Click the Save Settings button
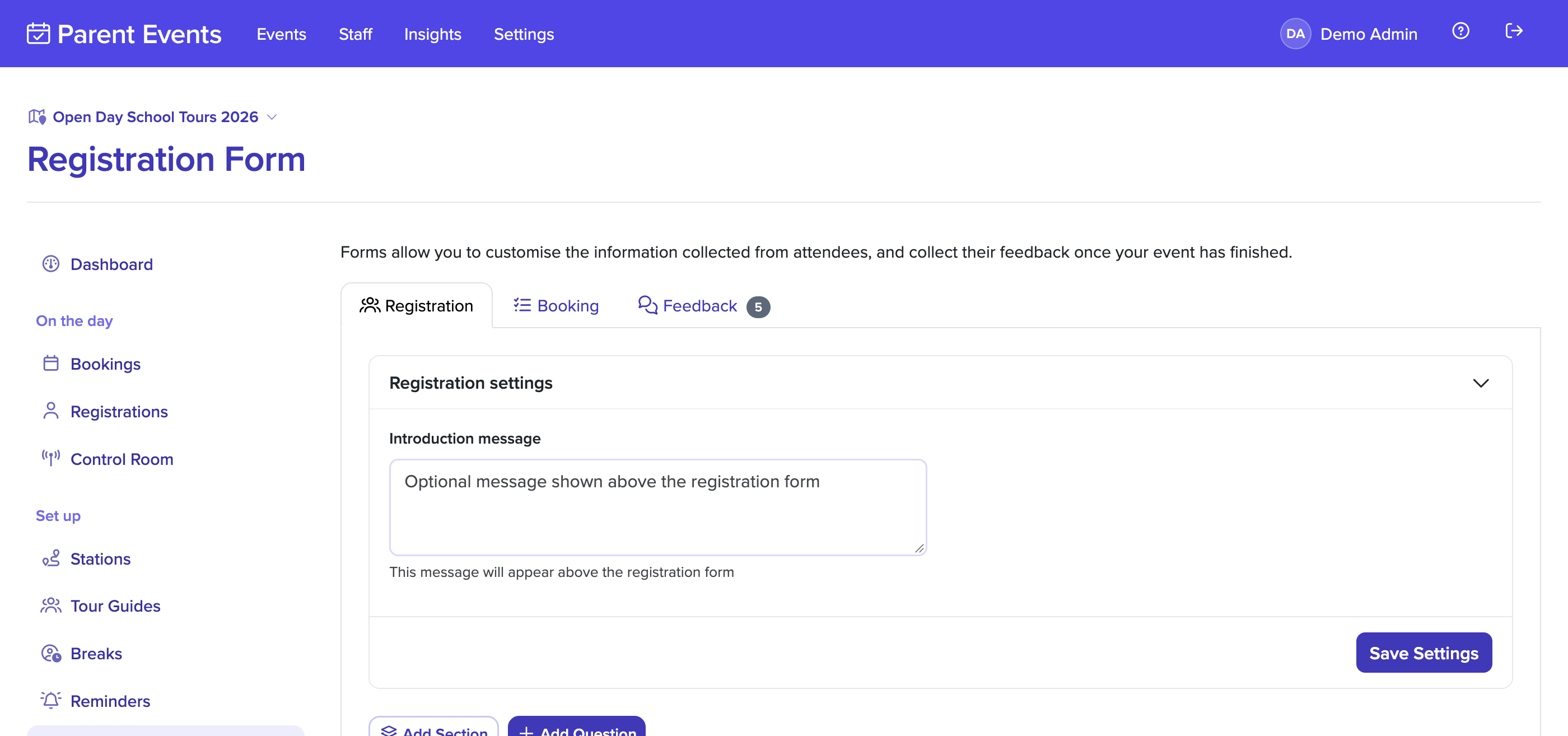The image size is (1568, 736). coord(1424,653)
